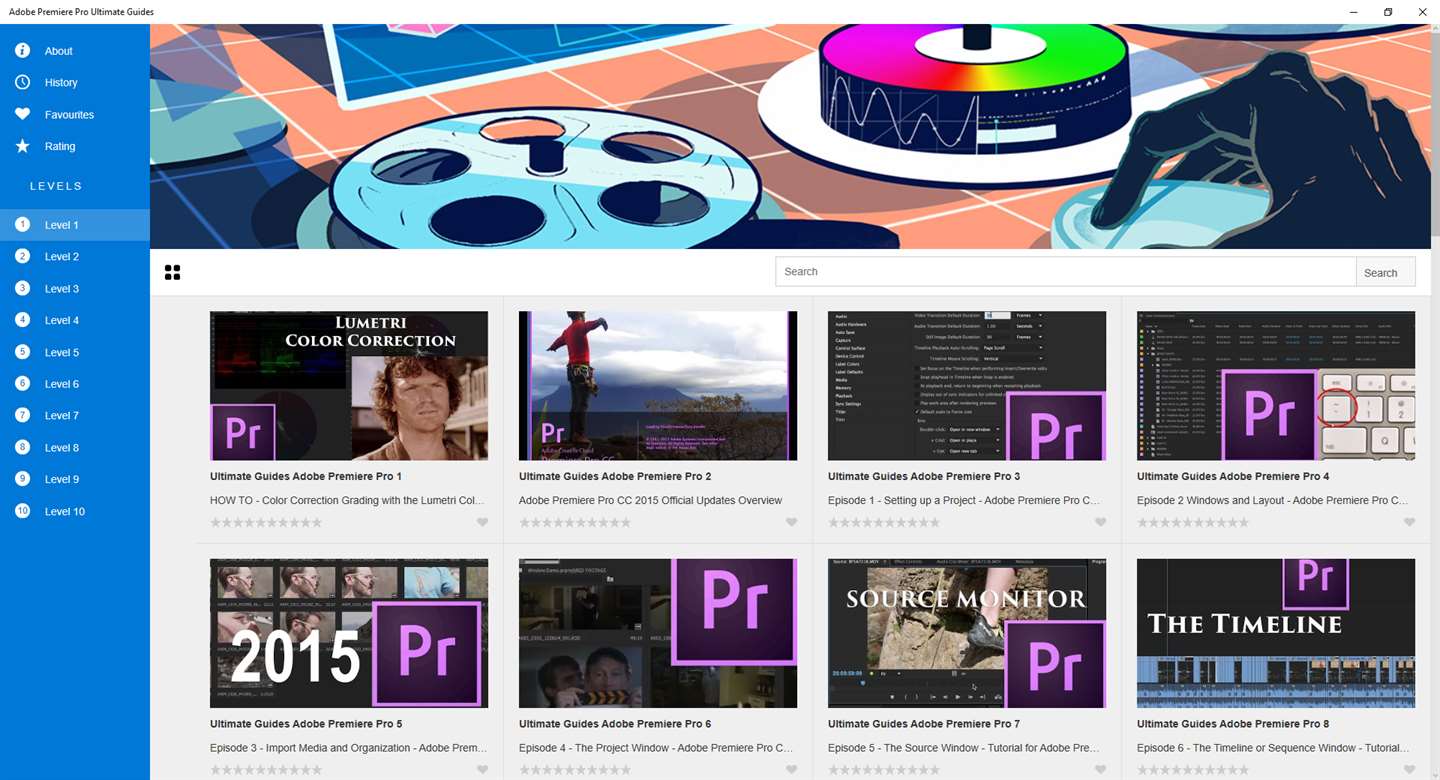Switch to Level 10 label

pyautogui.click(x=65, y=511)
